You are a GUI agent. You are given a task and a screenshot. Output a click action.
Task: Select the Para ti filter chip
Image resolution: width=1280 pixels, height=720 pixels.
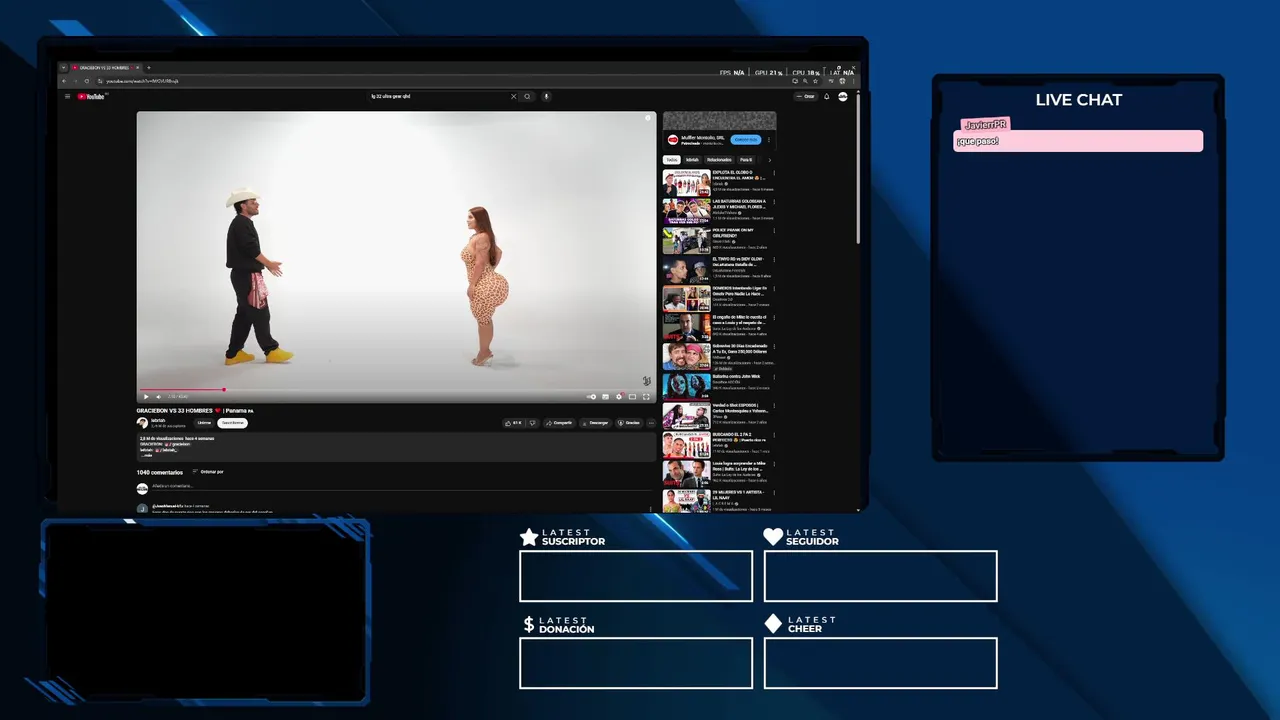[746, 160]
